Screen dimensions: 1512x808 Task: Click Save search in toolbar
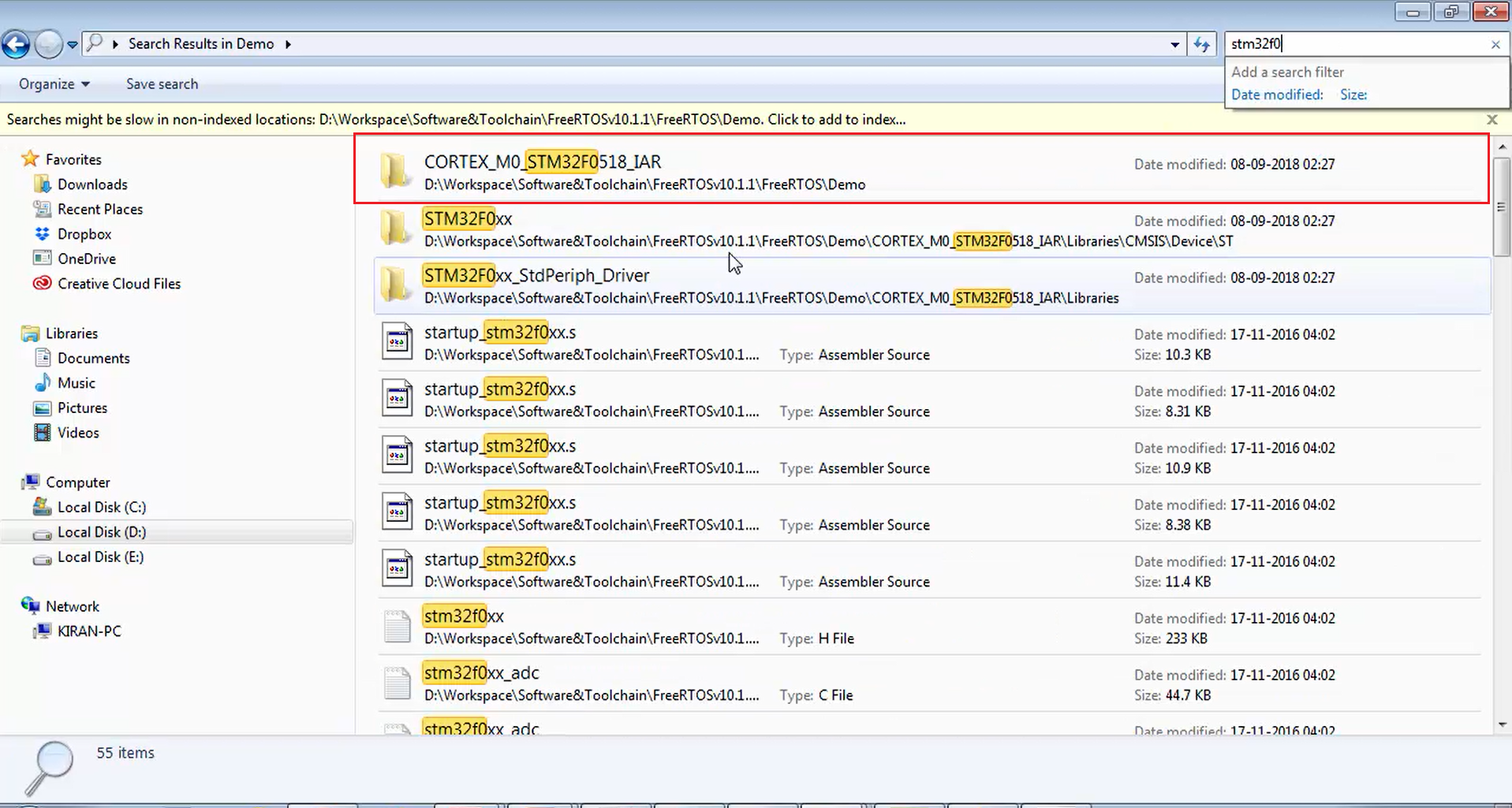click(x=162, y=84)
